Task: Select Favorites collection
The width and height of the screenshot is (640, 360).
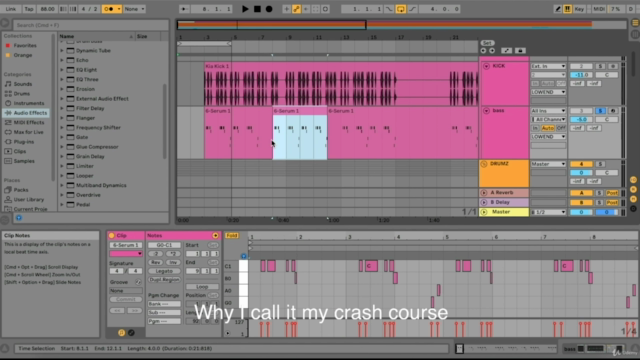Action: (25, 45)
